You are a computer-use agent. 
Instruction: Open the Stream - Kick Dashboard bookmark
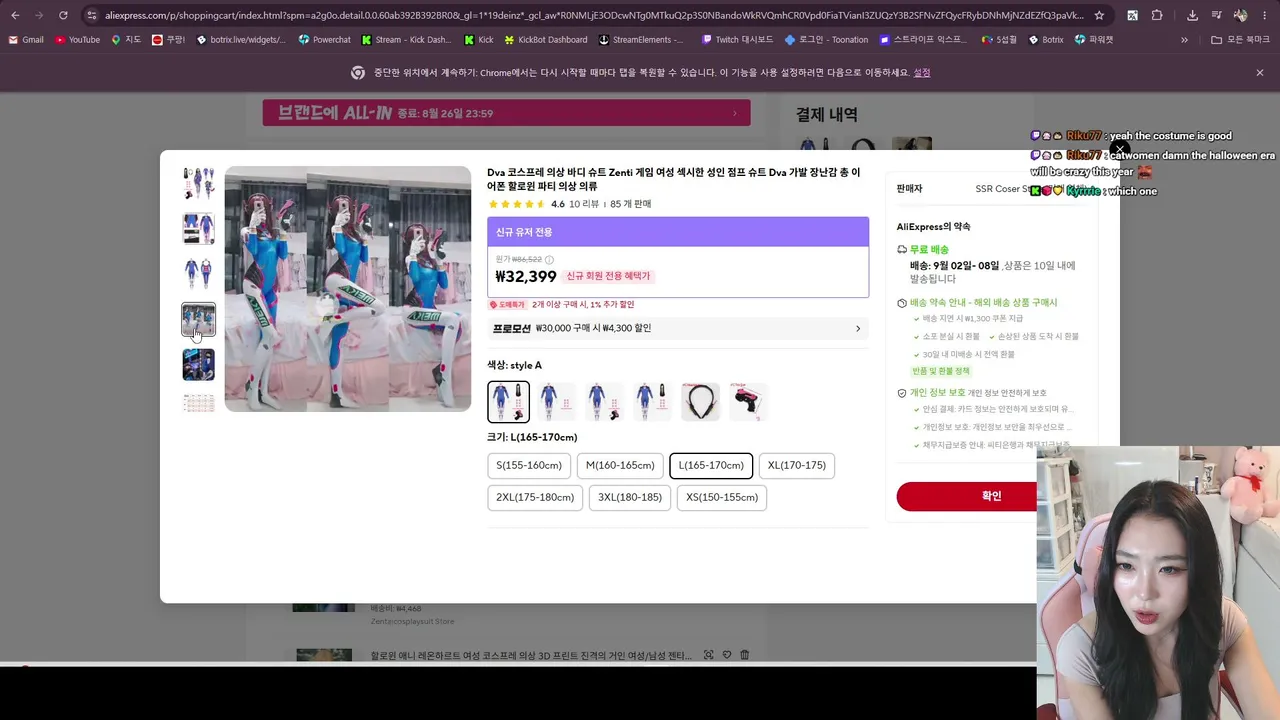[x=406, y=40]
